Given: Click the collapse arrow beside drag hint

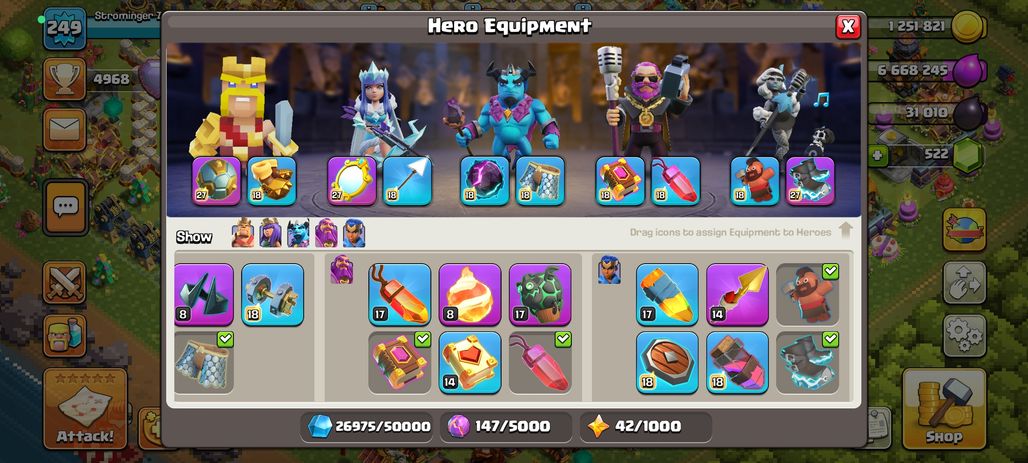Looking at the screenshot, I should [x=846, y=231].
